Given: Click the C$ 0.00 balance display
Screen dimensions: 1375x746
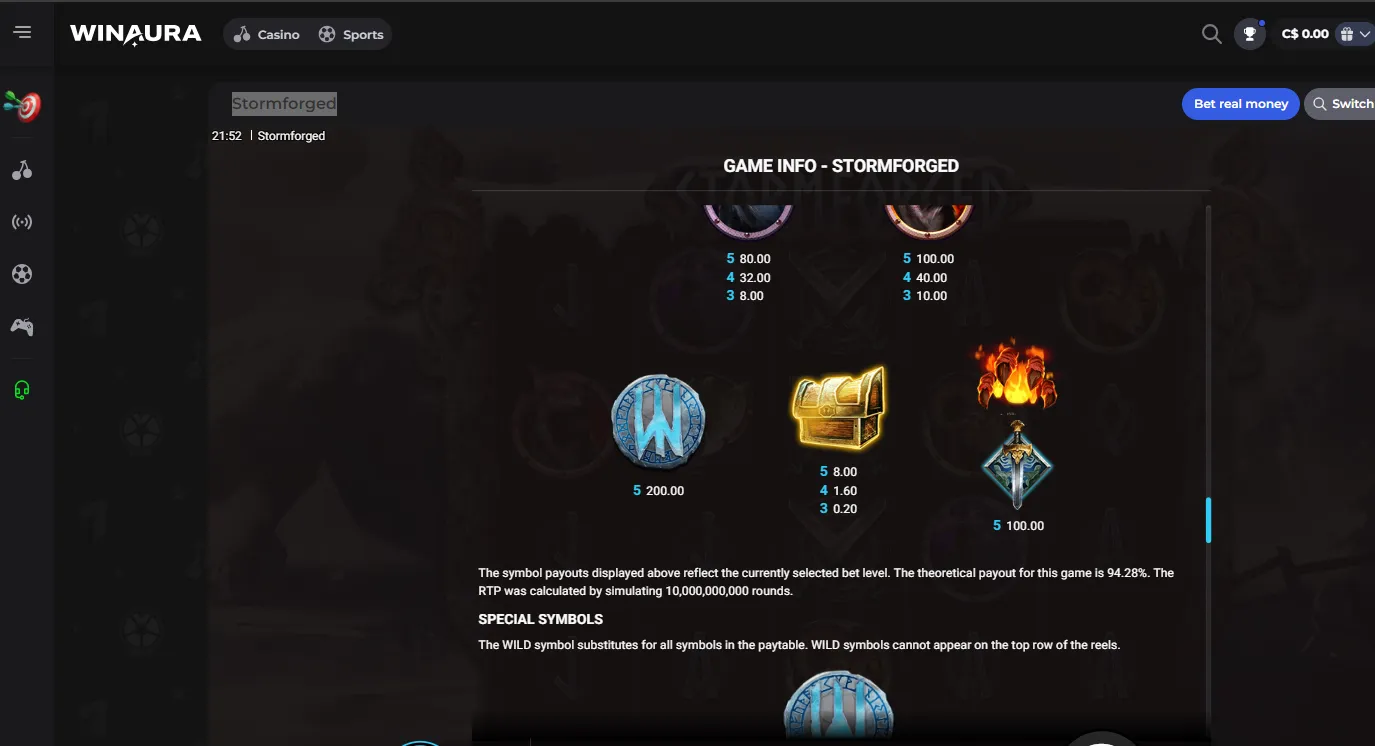Looking at the screenshot, I should coord(1305,34).
